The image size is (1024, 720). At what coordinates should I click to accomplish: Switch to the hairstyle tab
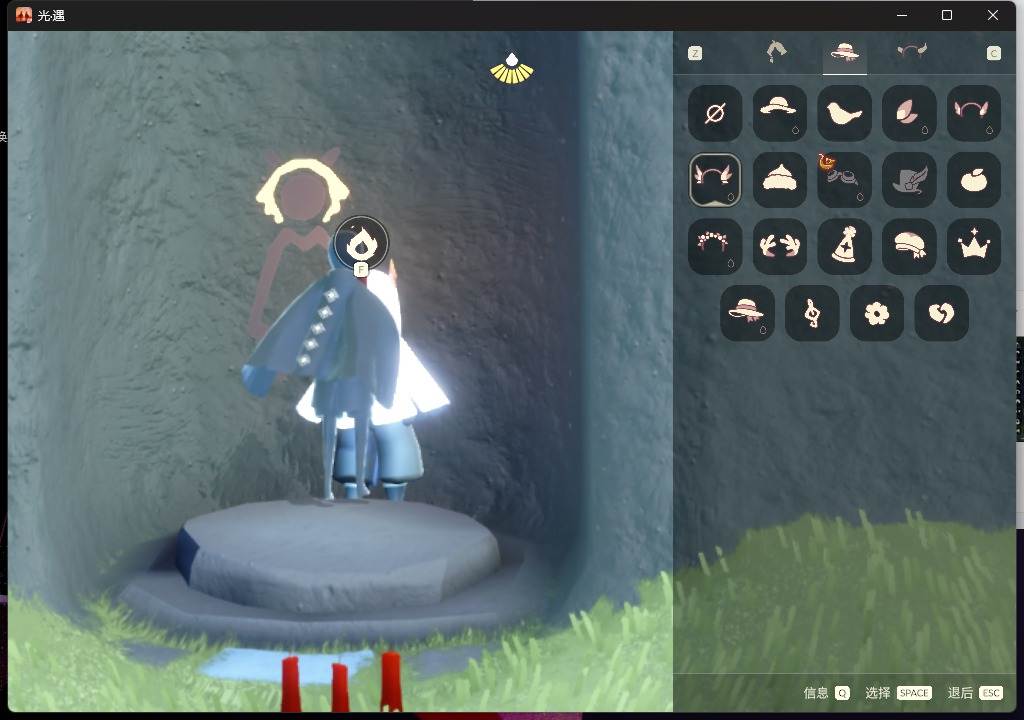click(776, 52)
